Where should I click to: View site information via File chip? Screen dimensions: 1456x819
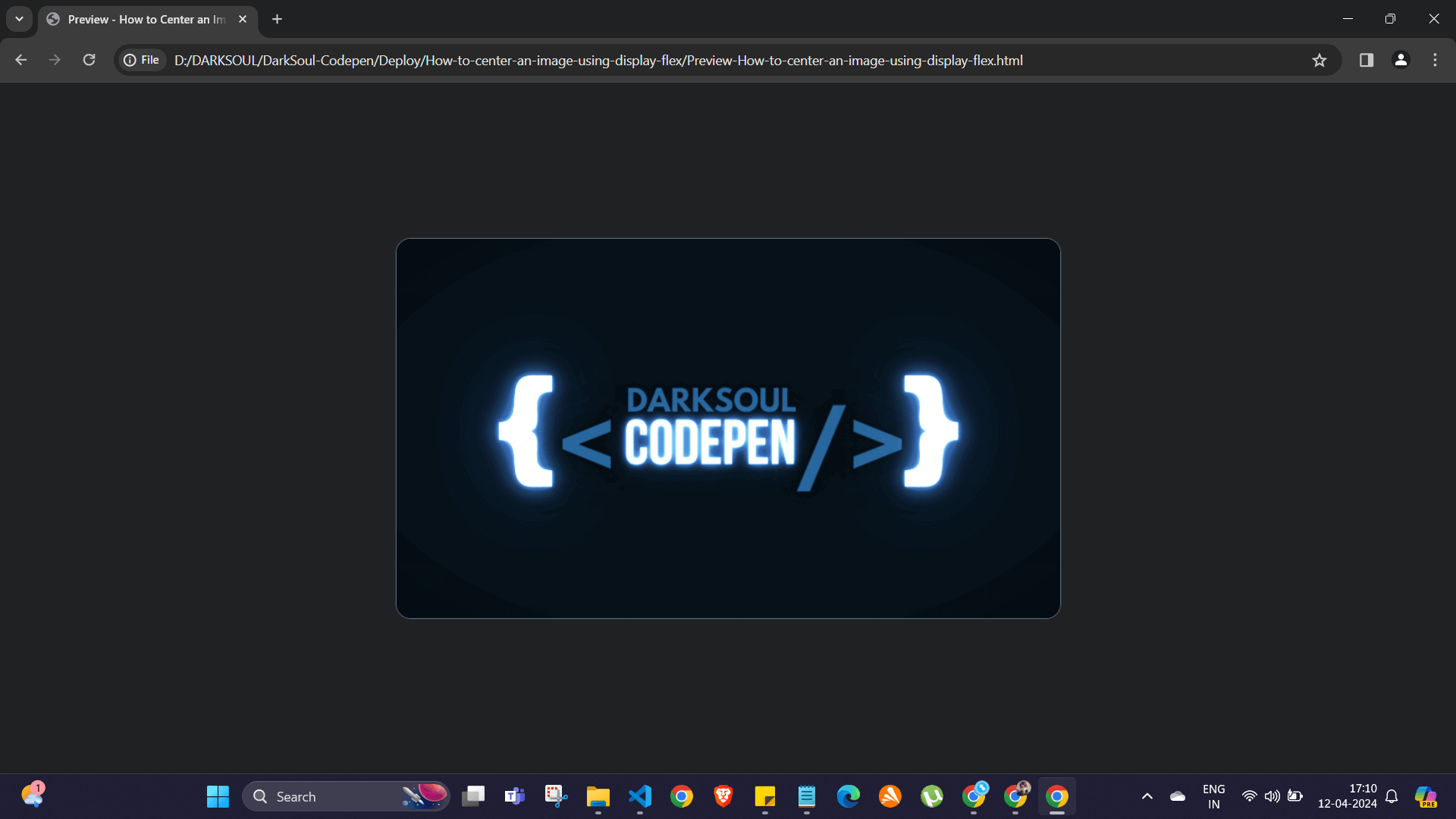point(142,60)
